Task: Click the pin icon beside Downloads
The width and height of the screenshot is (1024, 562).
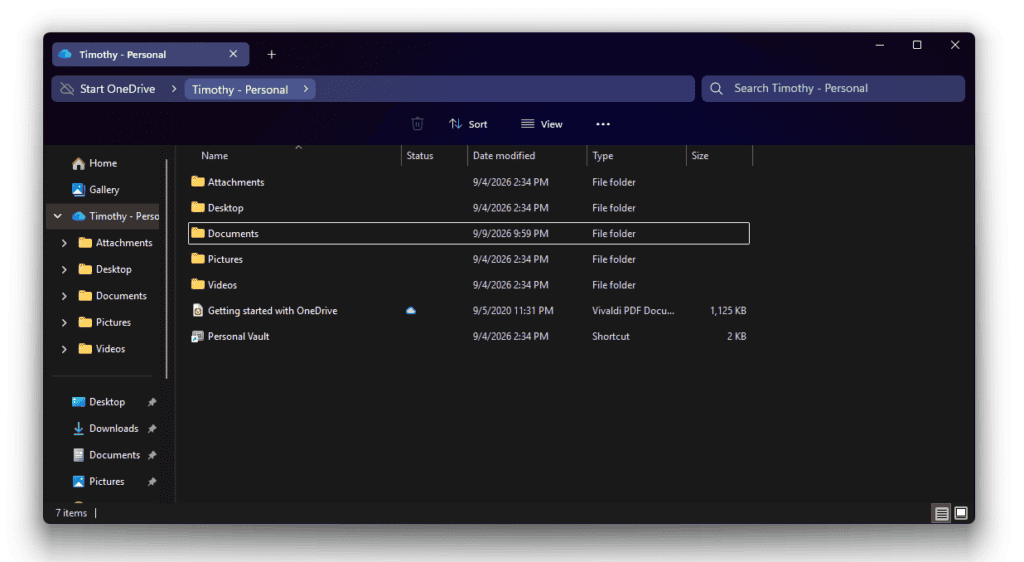Action: pos(152,429)
